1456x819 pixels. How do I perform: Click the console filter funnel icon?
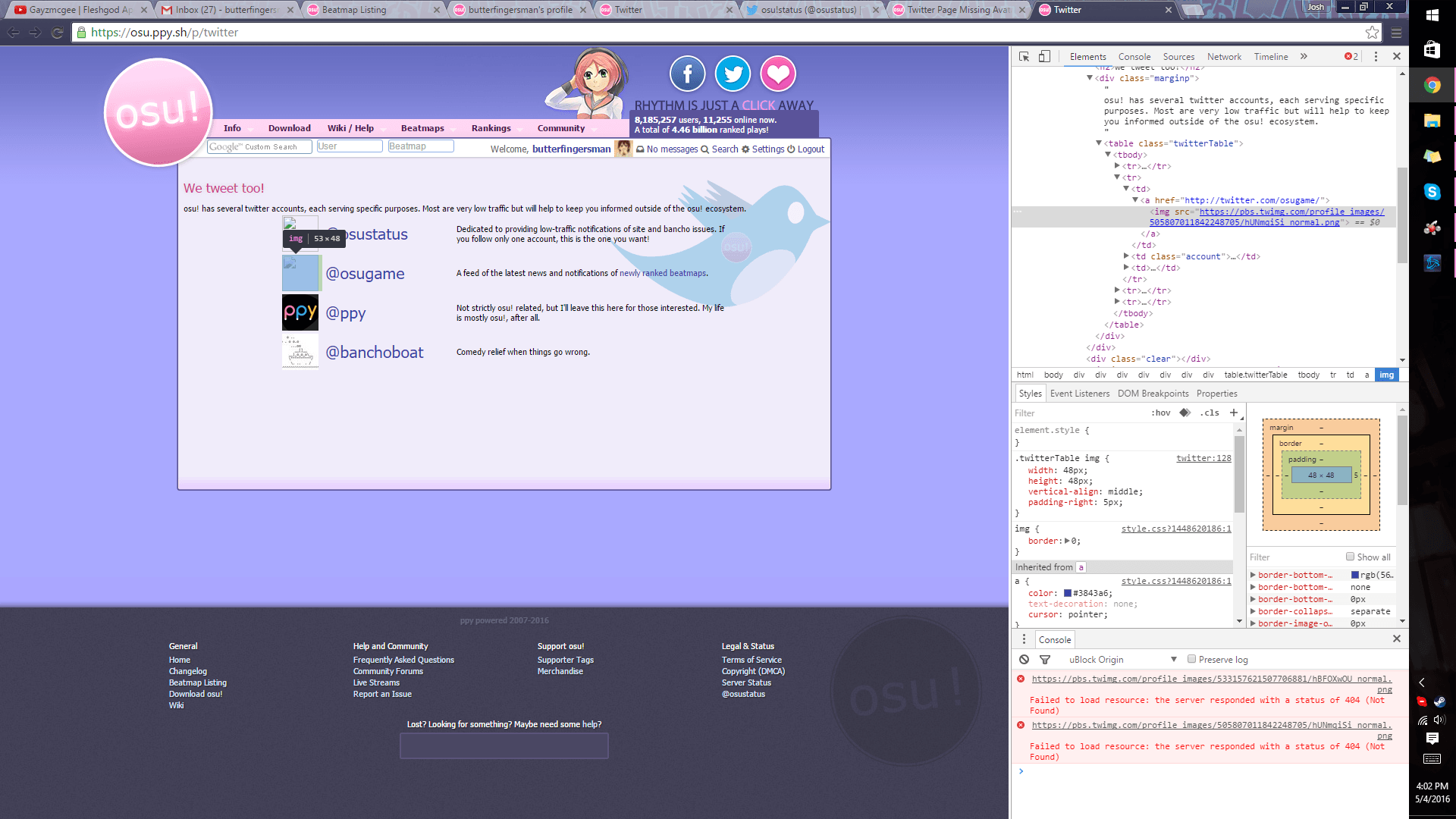1045,660
